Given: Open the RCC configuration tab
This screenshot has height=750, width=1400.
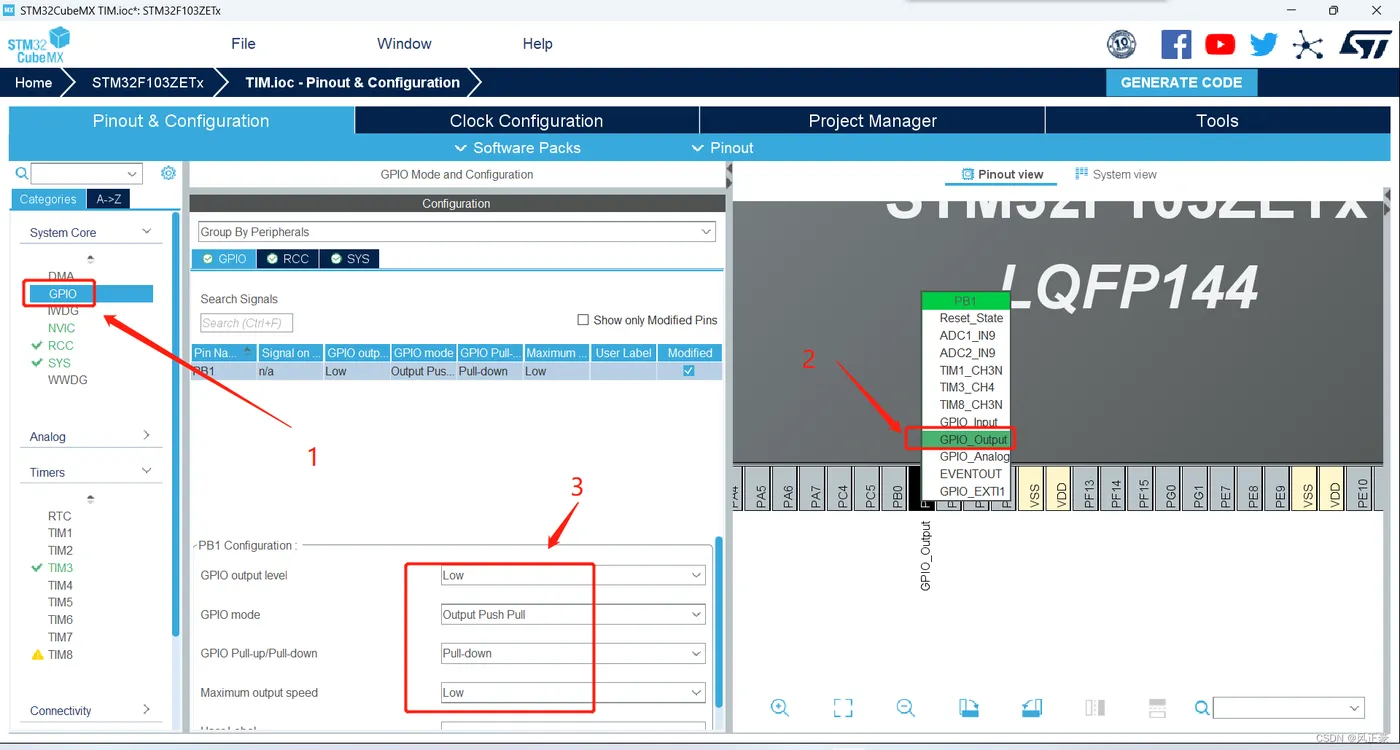Looking at the screenshot, I should [x=288, y=258].
